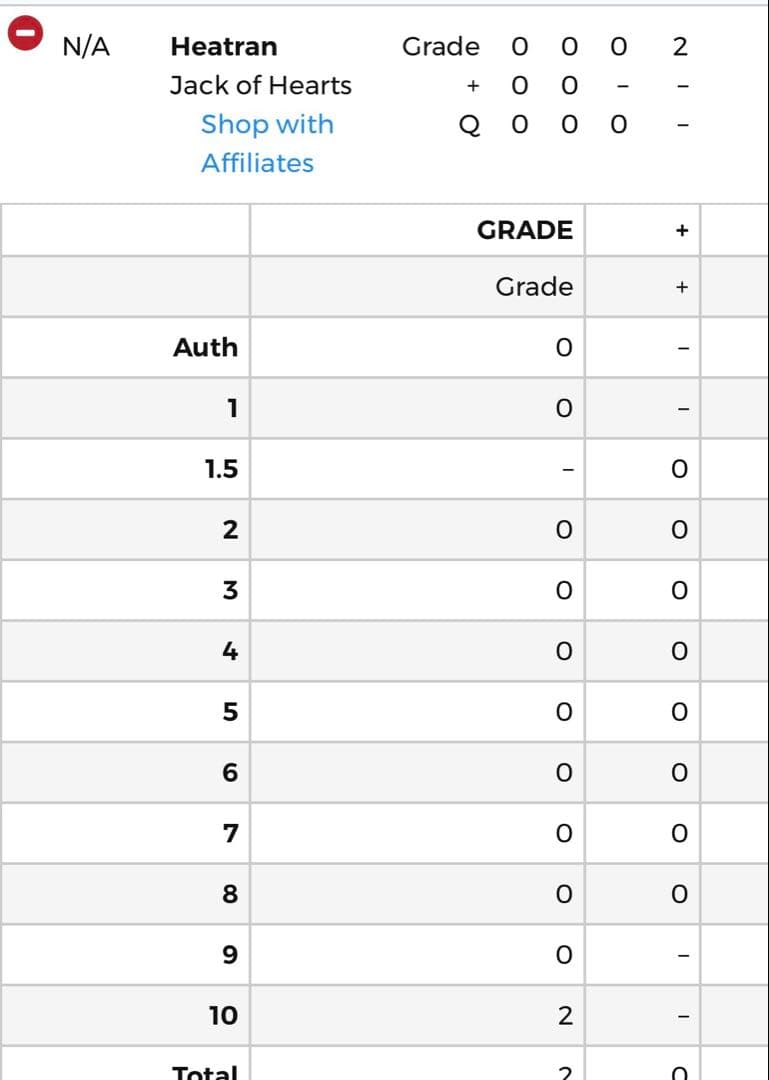Click the N/A text in card row
Screen dimensions: 769x1080
pyautogui.click(x=86, y=46)
